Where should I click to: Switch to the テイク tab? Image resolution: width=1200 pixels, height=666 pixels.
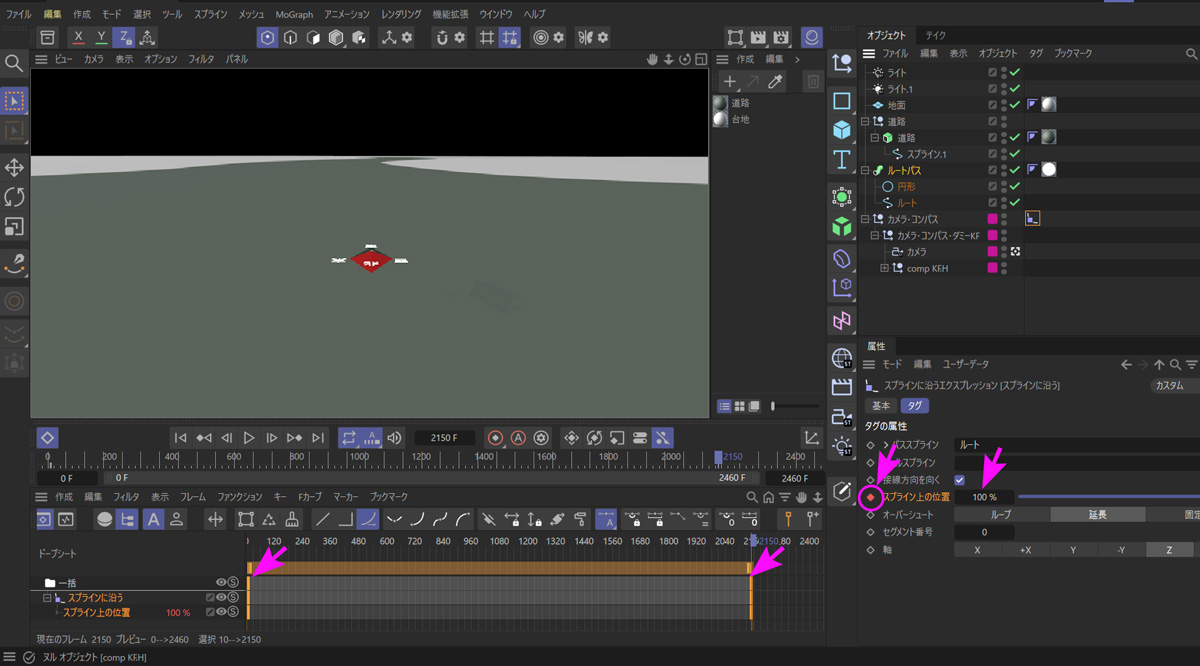point(936,35)
